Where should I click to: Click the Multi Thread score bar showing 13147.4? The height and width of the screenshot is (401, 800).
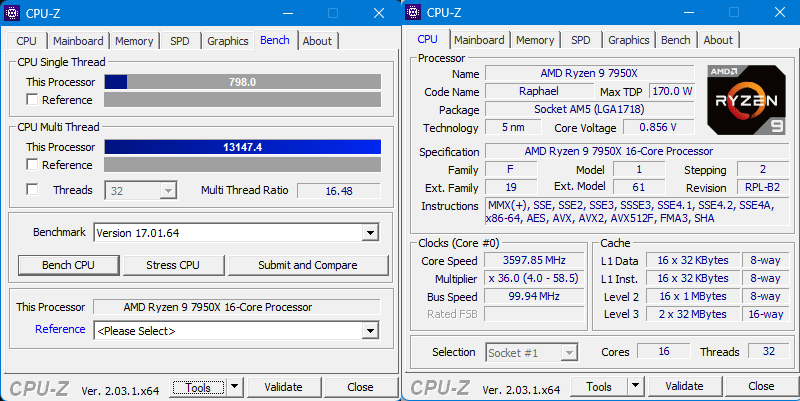click(242, 147)
